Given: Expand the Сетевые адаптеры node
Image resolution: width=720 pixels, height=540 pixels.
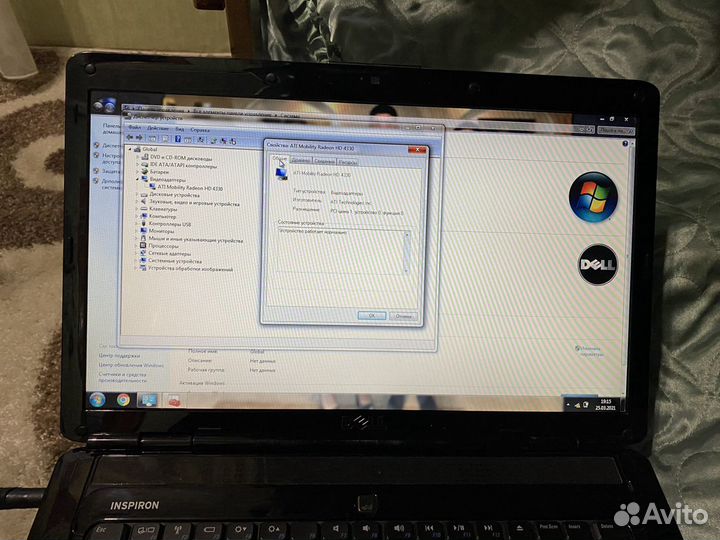Looking at the screenshot, I should click(x=136, y=253).
